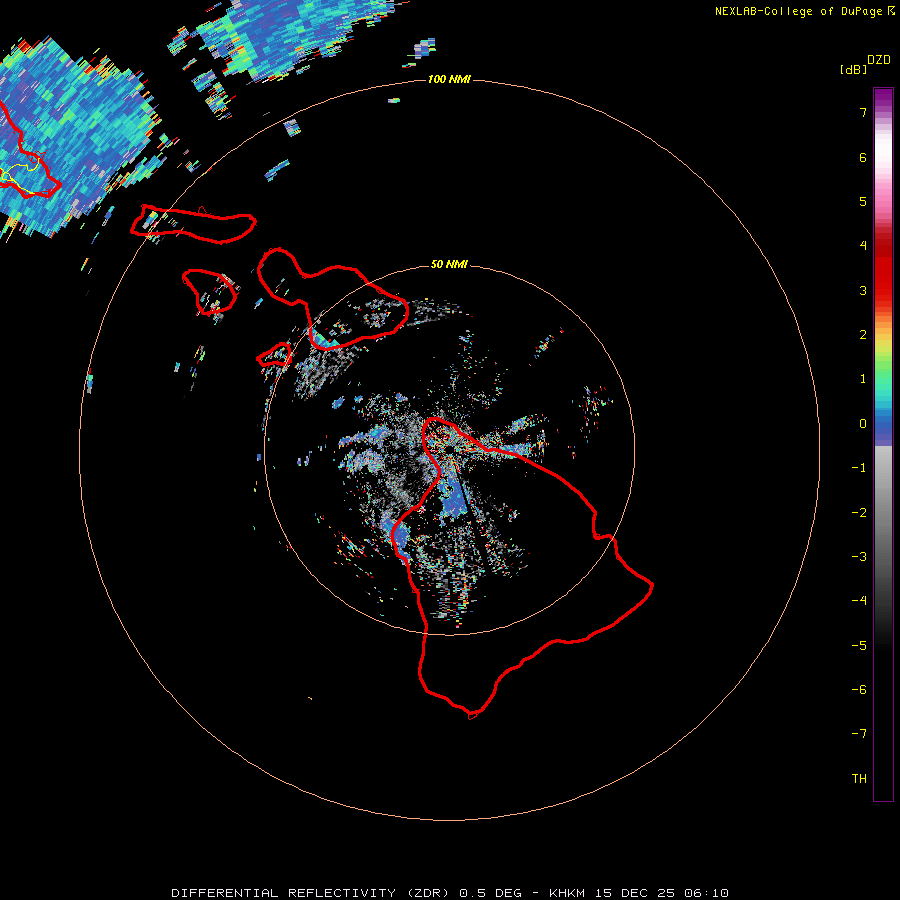Click the 7 value on color scale

[863, 112]
